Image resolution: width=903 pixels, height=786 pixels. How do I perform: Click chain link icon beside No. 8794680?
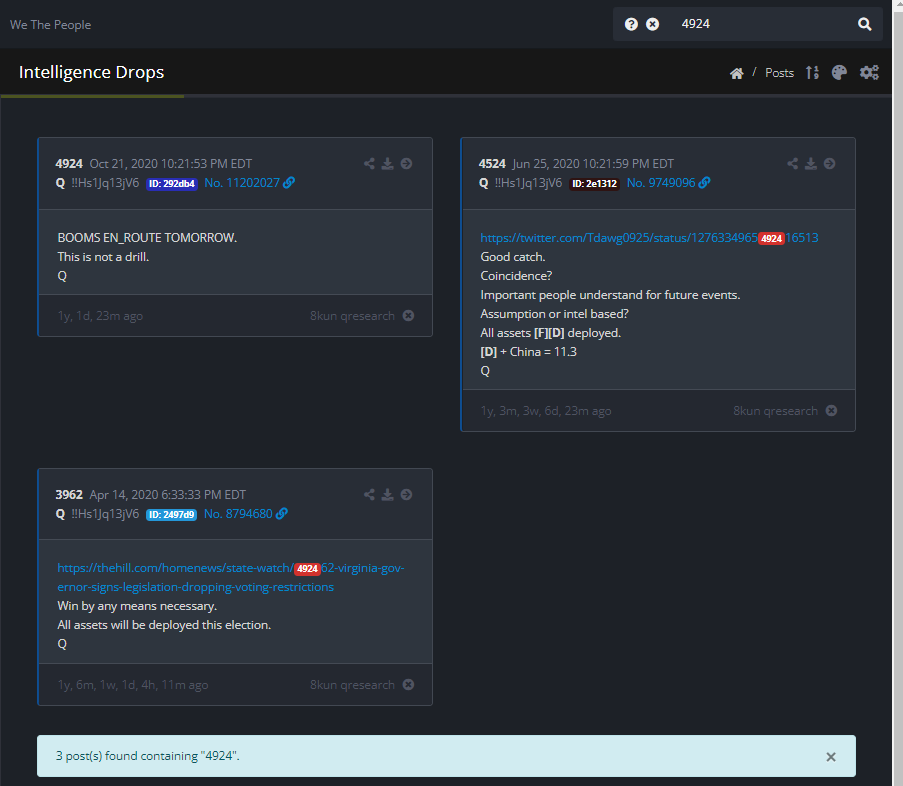(x=282, y=514)
